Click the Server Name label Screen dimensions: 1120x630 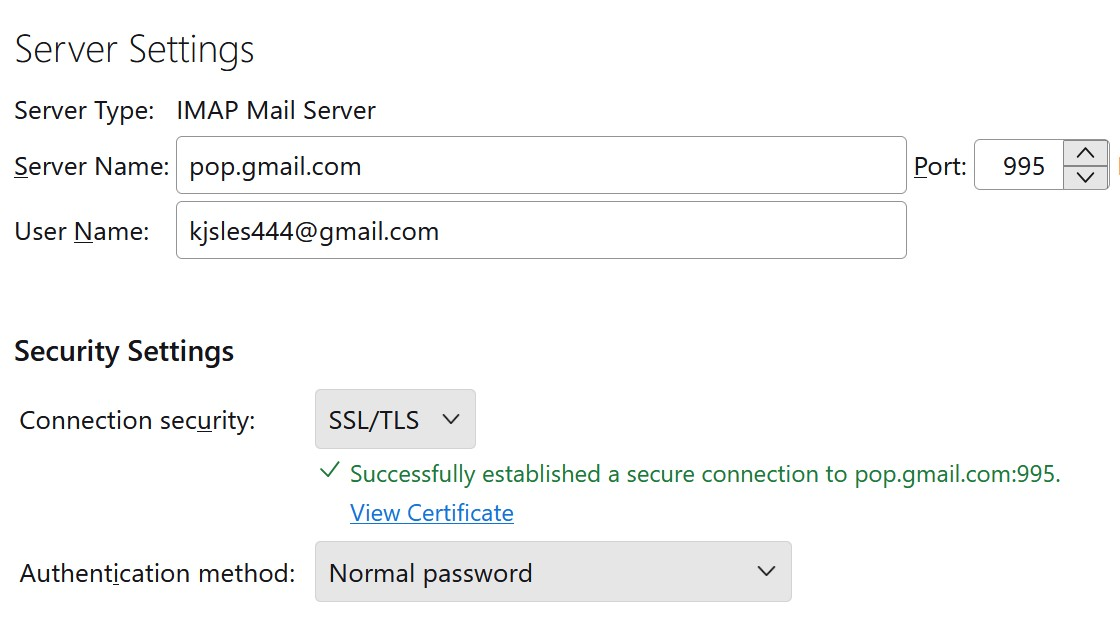tap(91, 167)
